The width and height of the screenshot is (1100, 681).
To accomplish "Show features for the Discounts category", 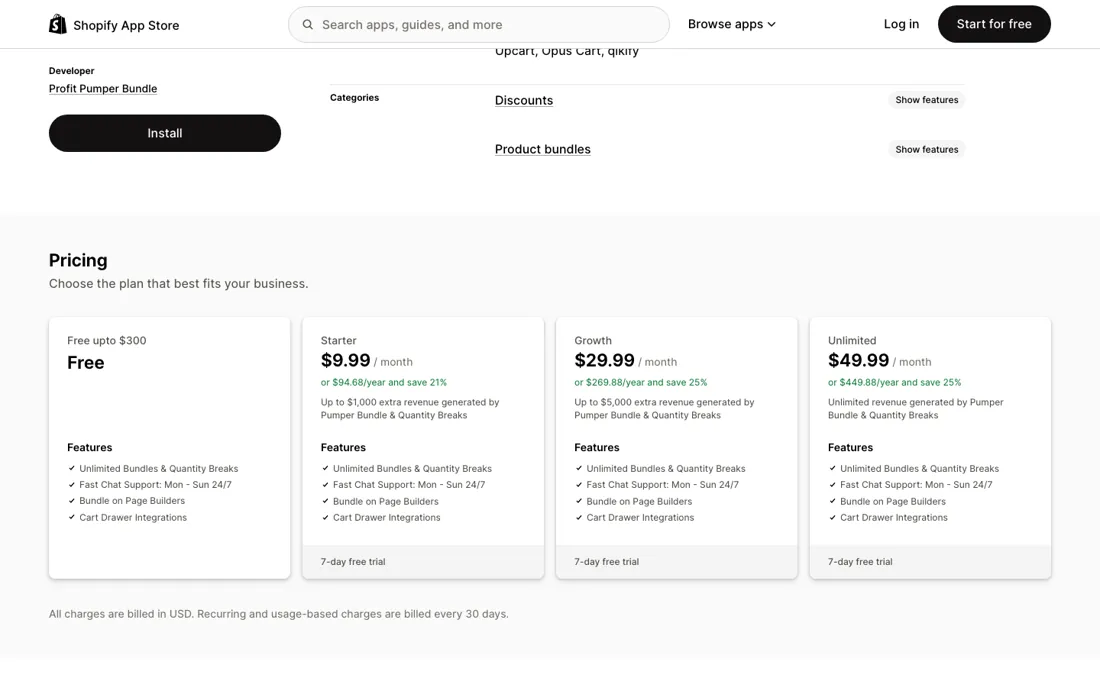I will tap(926, 100).
